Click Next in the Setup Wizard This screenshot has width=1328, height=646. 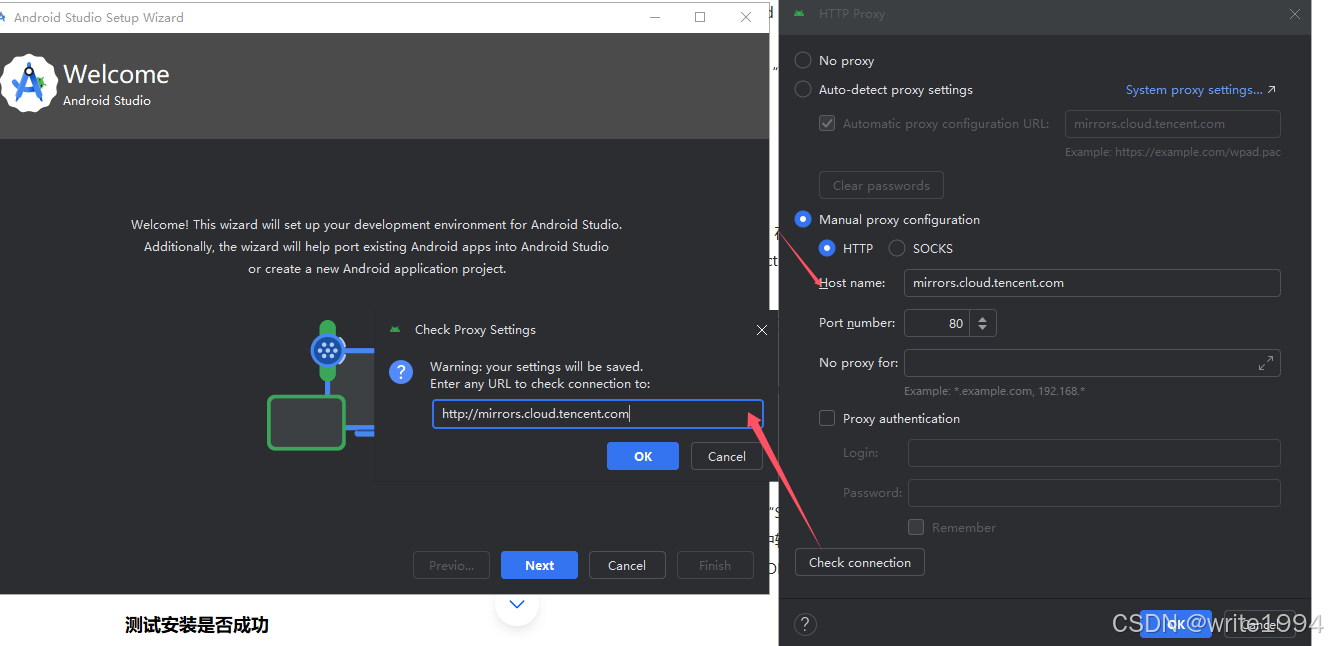tap(540, 565)
